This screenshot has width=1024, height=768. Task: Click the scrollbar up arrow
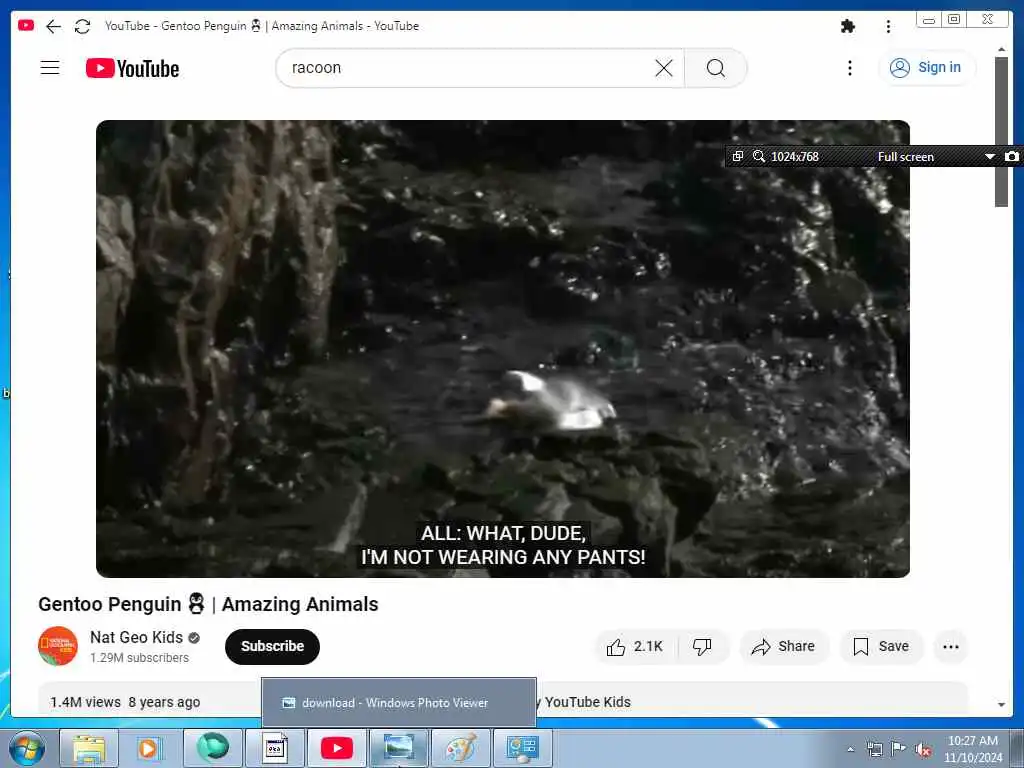(x=1001, y=49)
